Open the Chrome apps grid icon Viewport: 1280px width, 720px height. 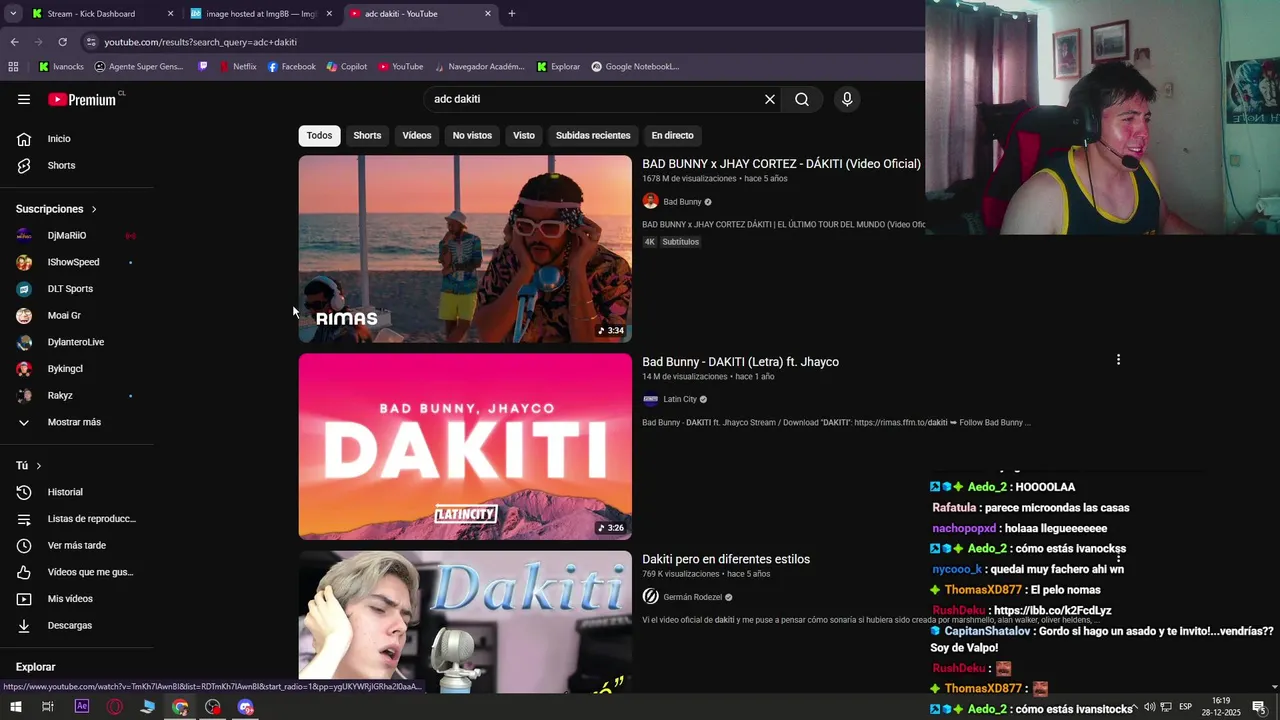pos(13,67)
